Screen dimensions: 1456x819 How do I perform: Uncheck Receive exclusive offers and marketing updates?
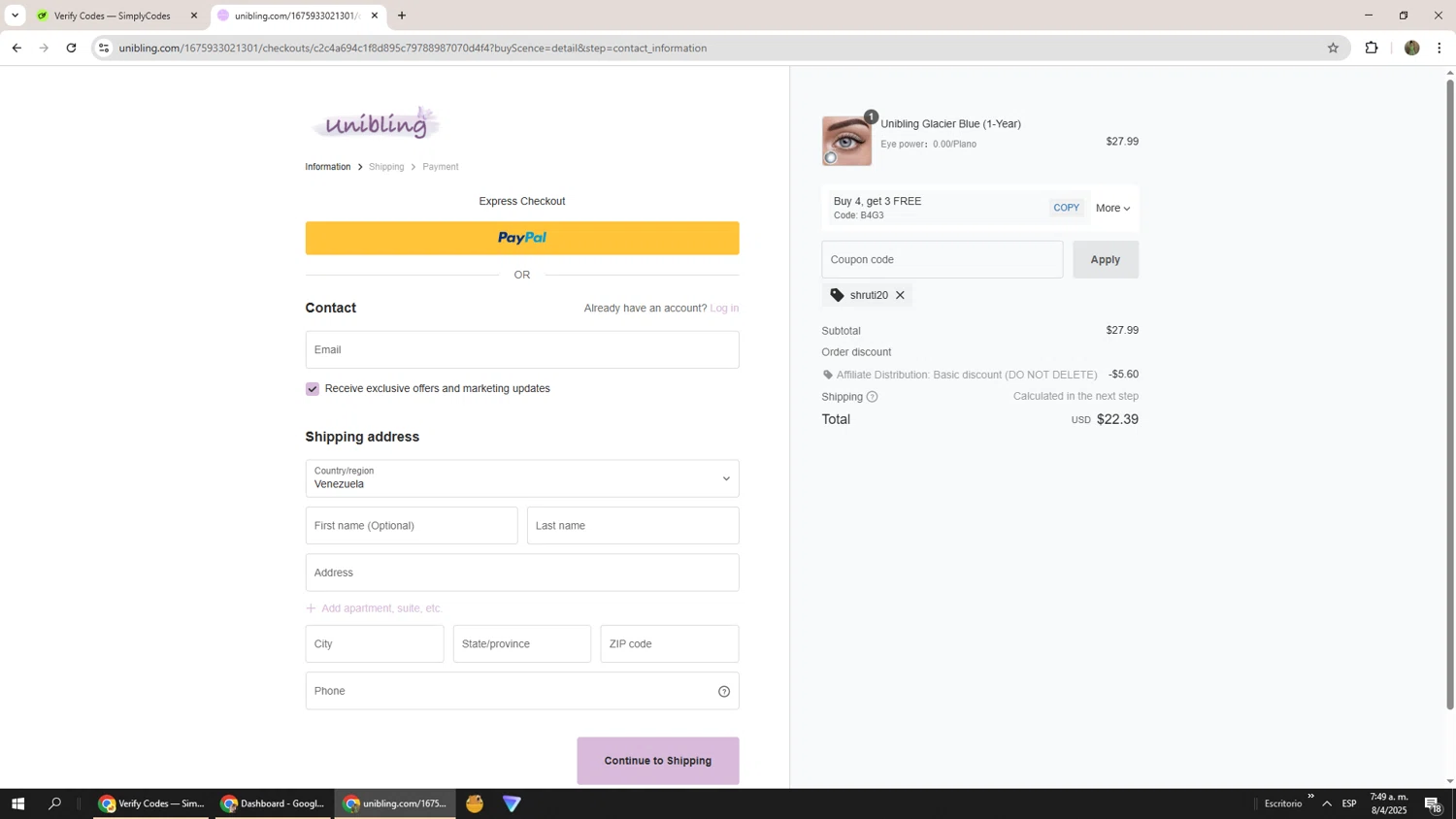pyautogui.click(x=313, y=389)
